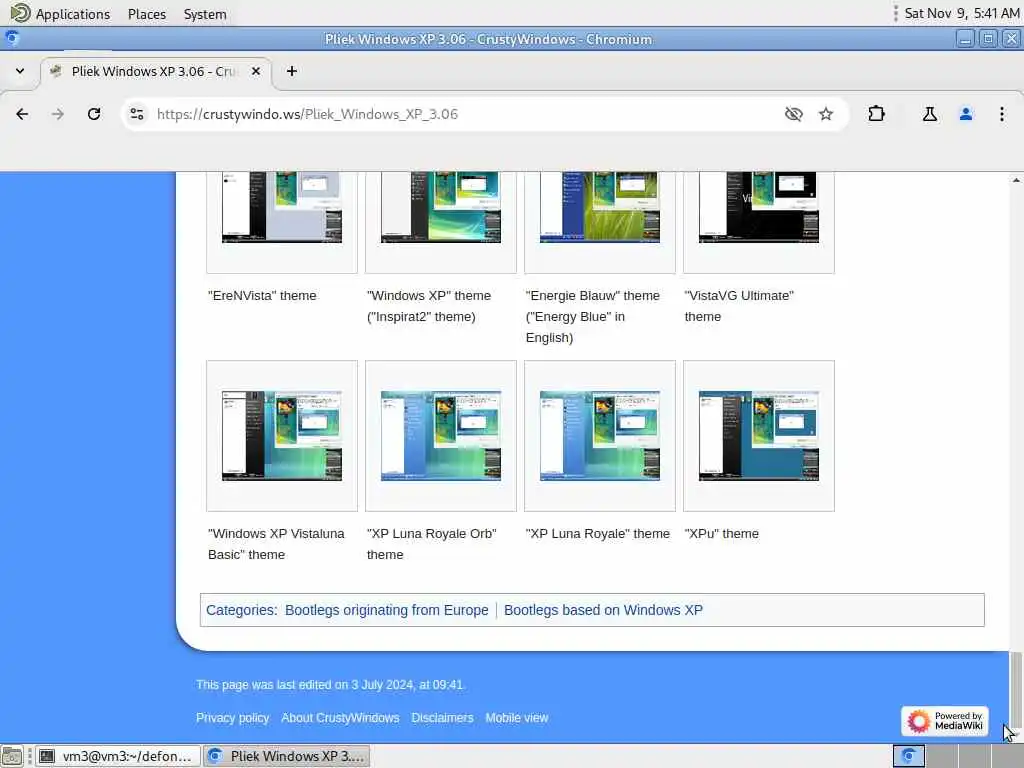
Task: Open a new tab with plus
Action: (292, 71)
